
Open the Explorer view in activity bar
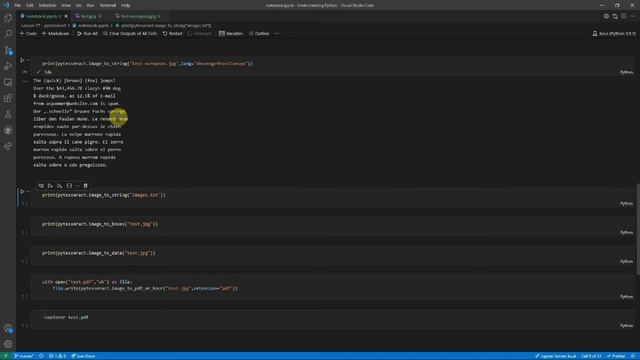8,18
